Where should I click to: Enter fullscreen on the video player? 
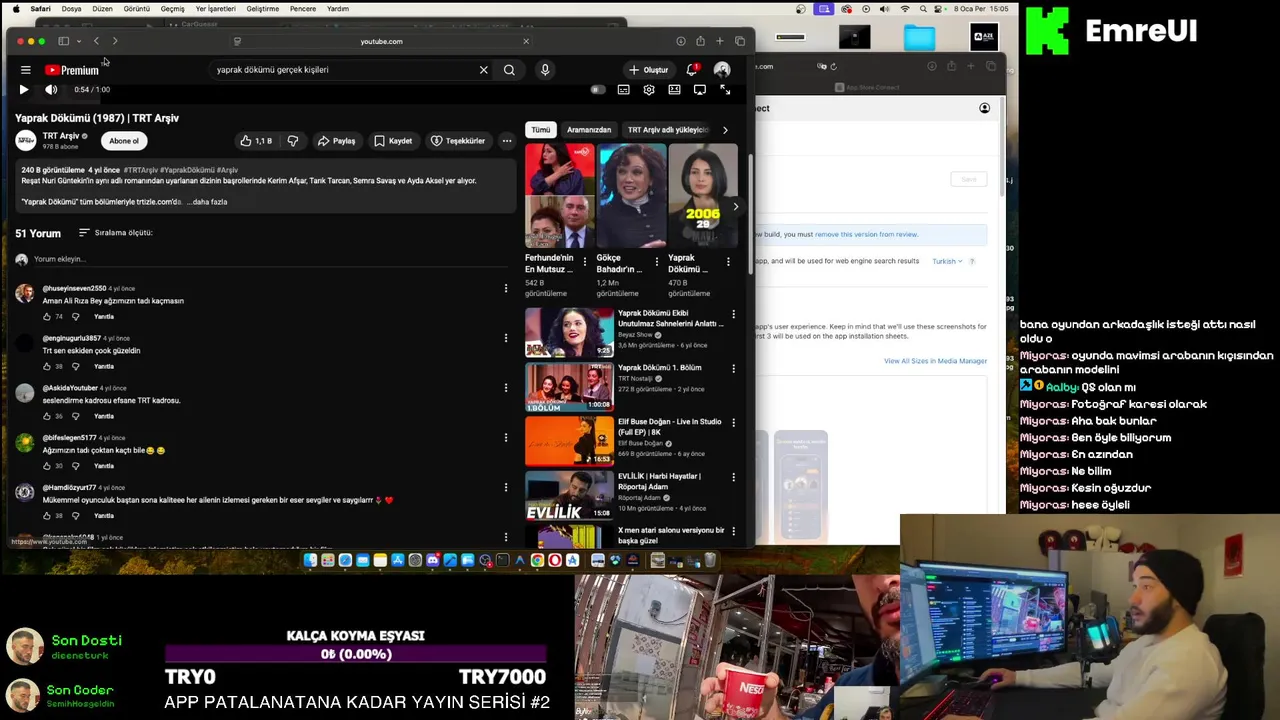(725, 90)
